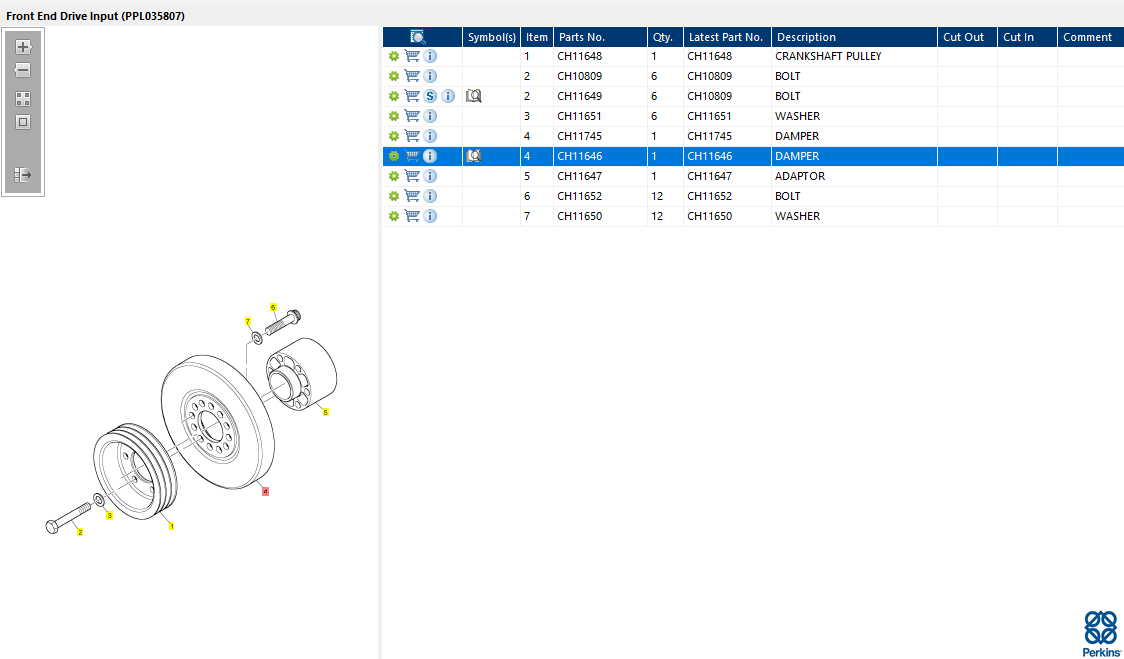Select callout 7 washer on diagram
Viewport: 1124px width, 659px height.
[248, 321]
